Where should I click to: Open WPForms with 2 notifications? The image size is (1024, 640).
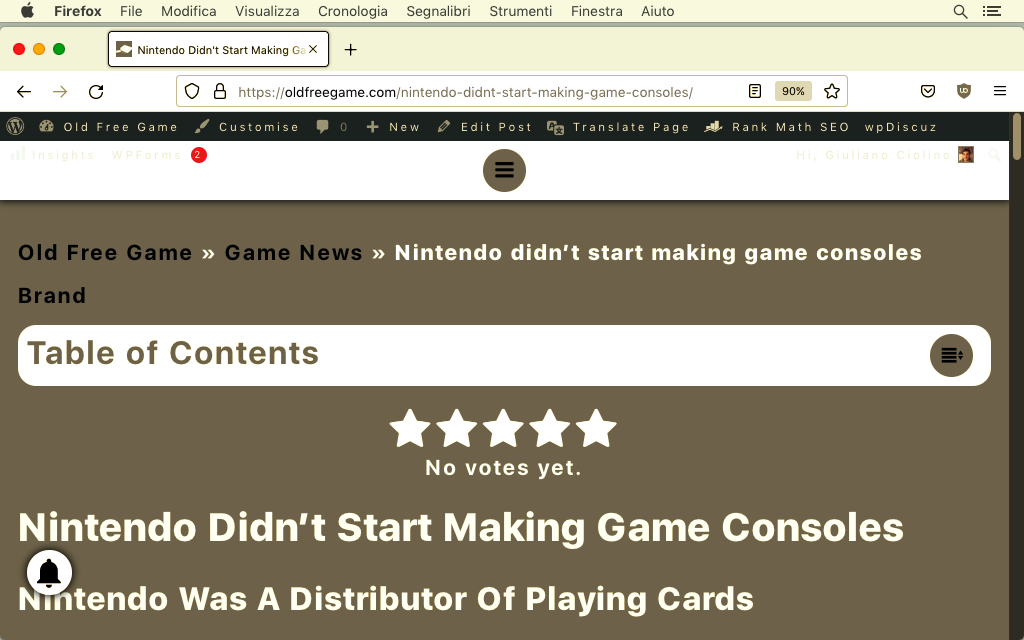159,155
